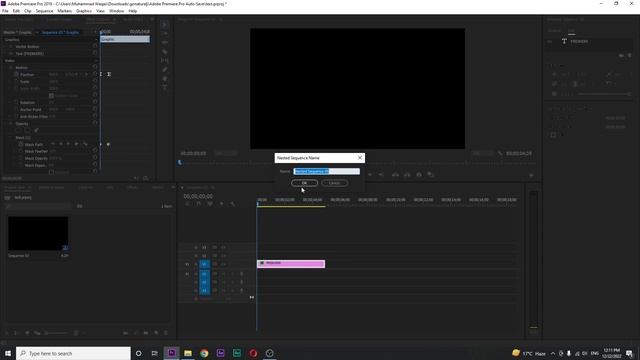Select the Sequence 02 thumbnail in Project panel
640x360 pixels.
click(x=38, y=233)
